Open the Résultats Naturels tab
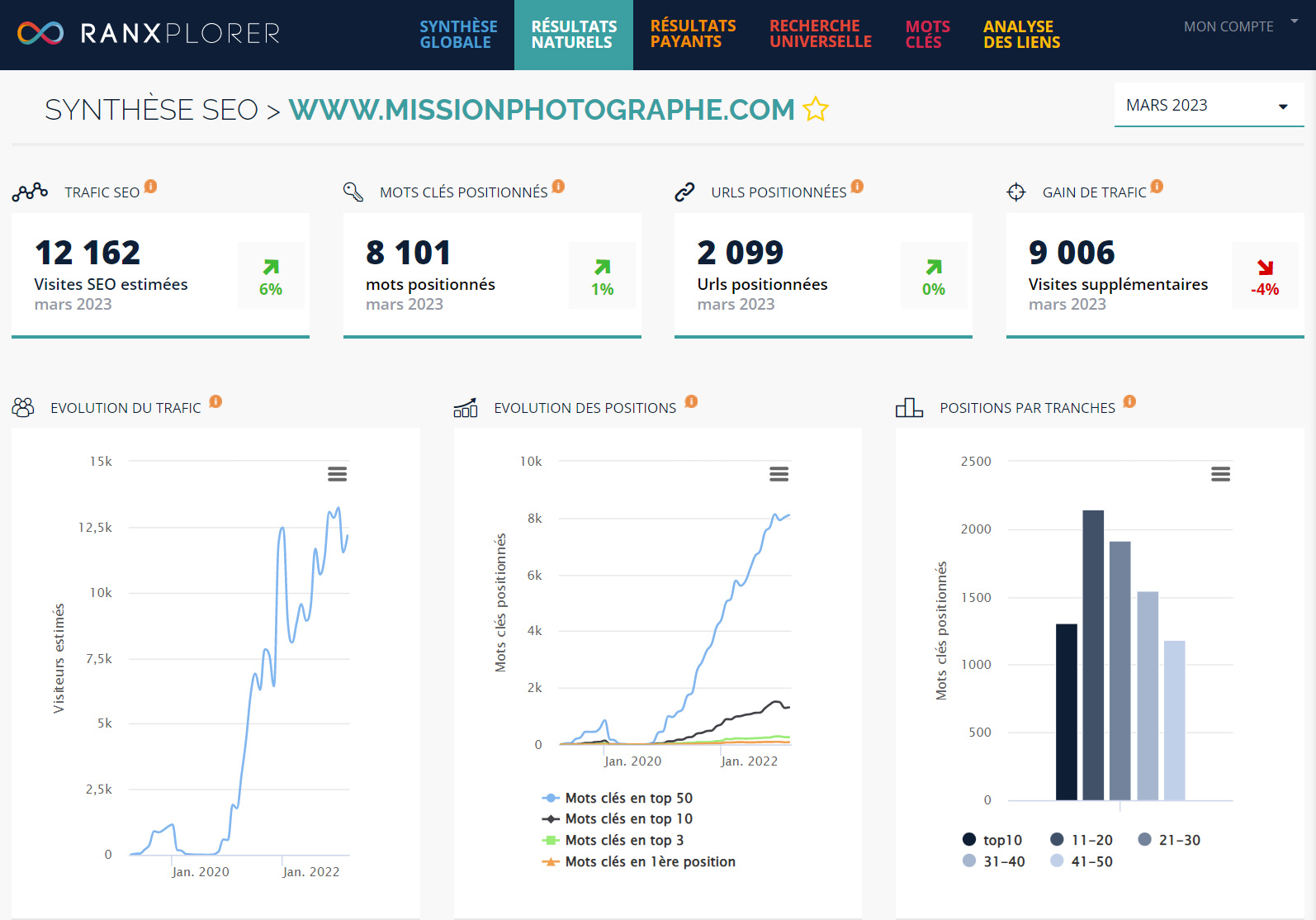Viewport: 1316px width, 920px height. click(574, 35)
